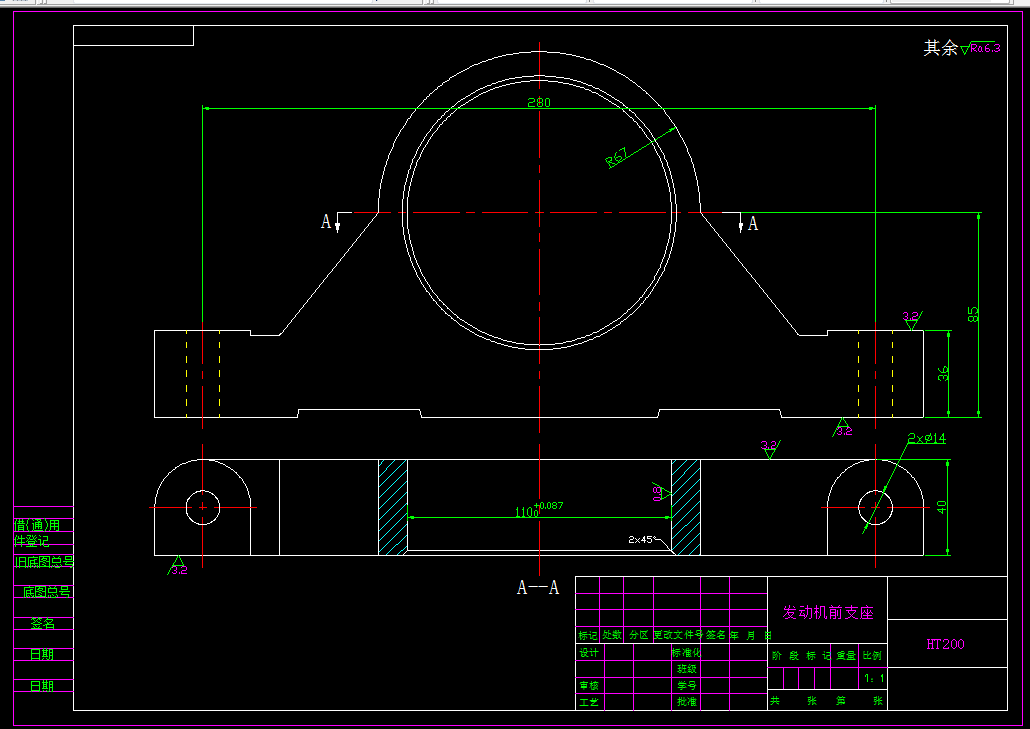Select the HT200 material text
Screen dimensions: 1030x729
tap(945, 644)
